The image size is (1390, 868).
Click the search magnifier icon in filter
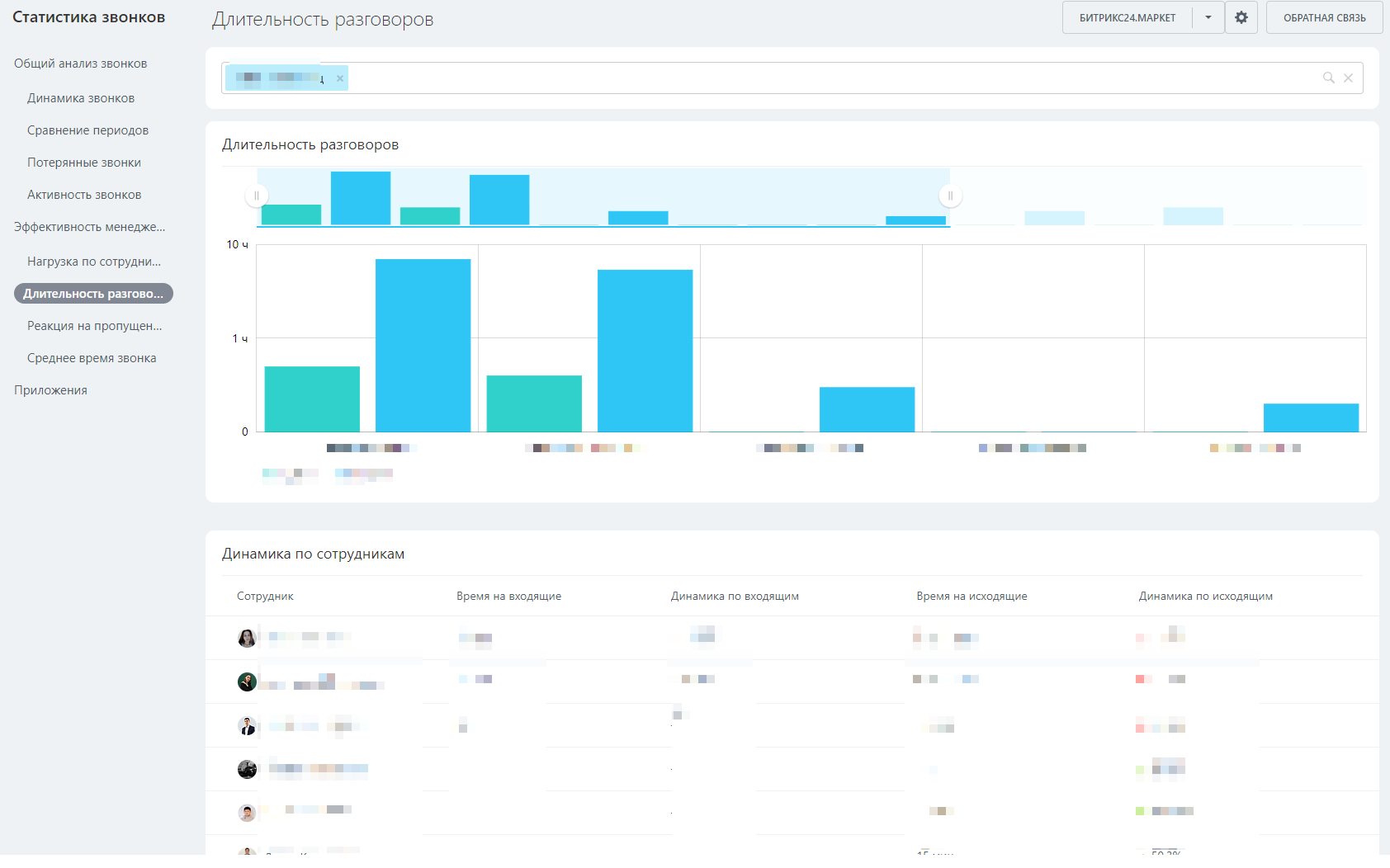pos(1329,78)
